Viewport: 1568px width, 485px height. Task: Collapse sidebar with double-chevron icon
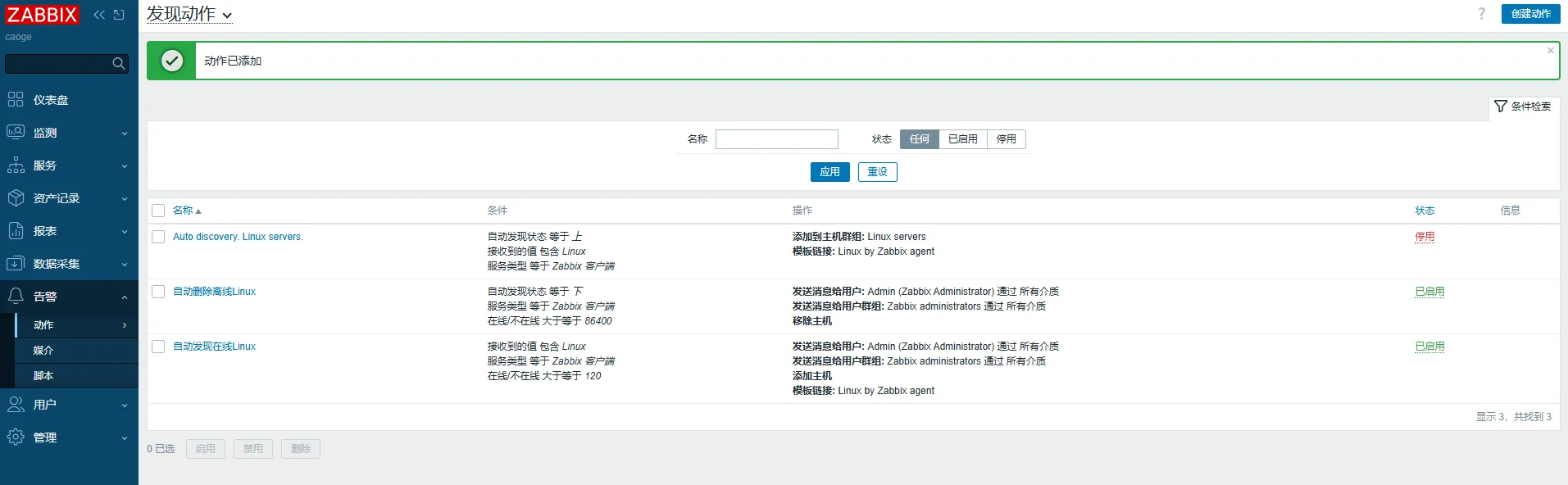[x=99, y=15]
